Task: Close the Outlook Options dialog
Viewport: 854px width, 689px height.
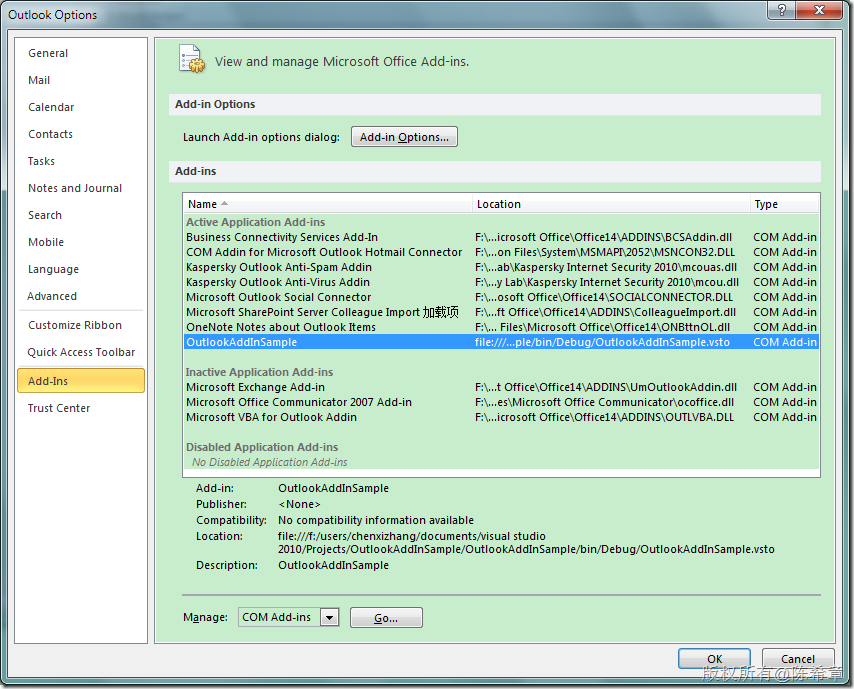Action: (x=819, y=10)
